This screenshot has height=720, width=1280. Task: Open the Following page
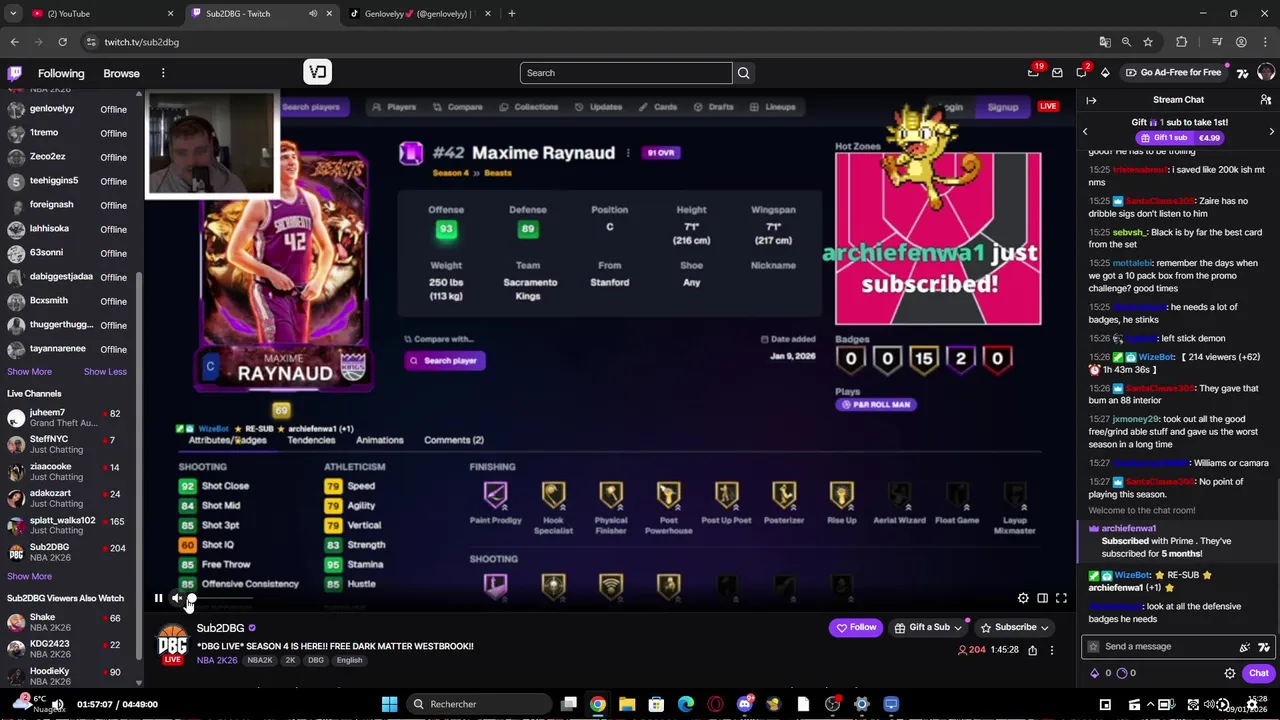pyautogui.click(x=61, y=73)
